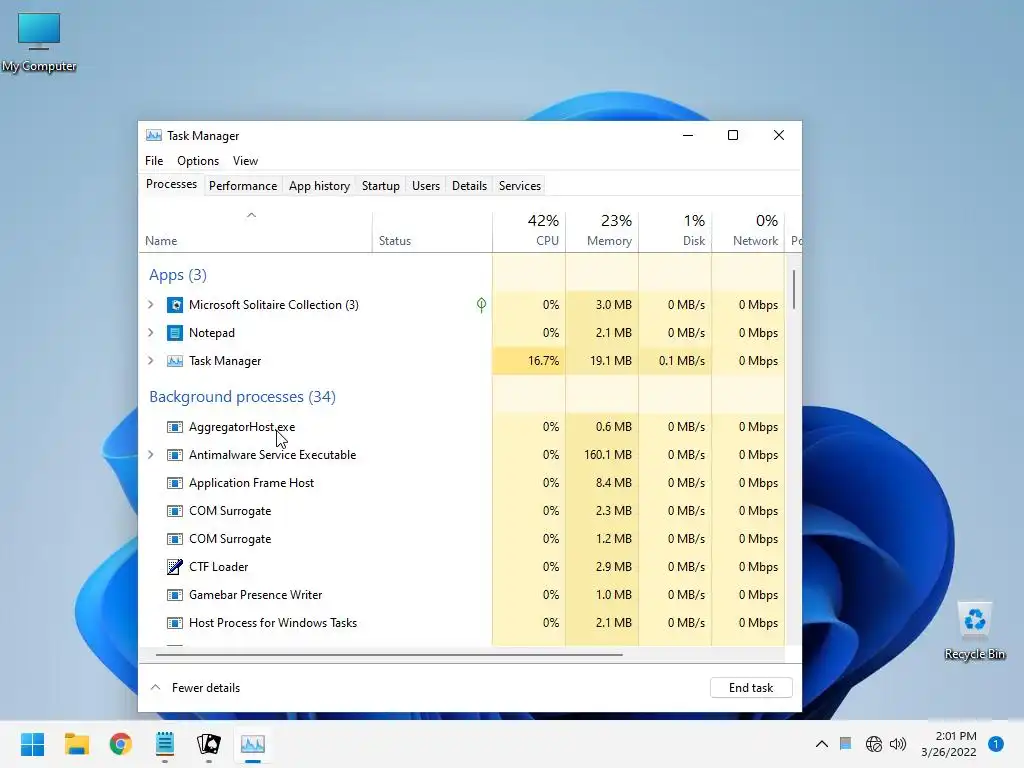Open the Options menu

coord(198,161)
